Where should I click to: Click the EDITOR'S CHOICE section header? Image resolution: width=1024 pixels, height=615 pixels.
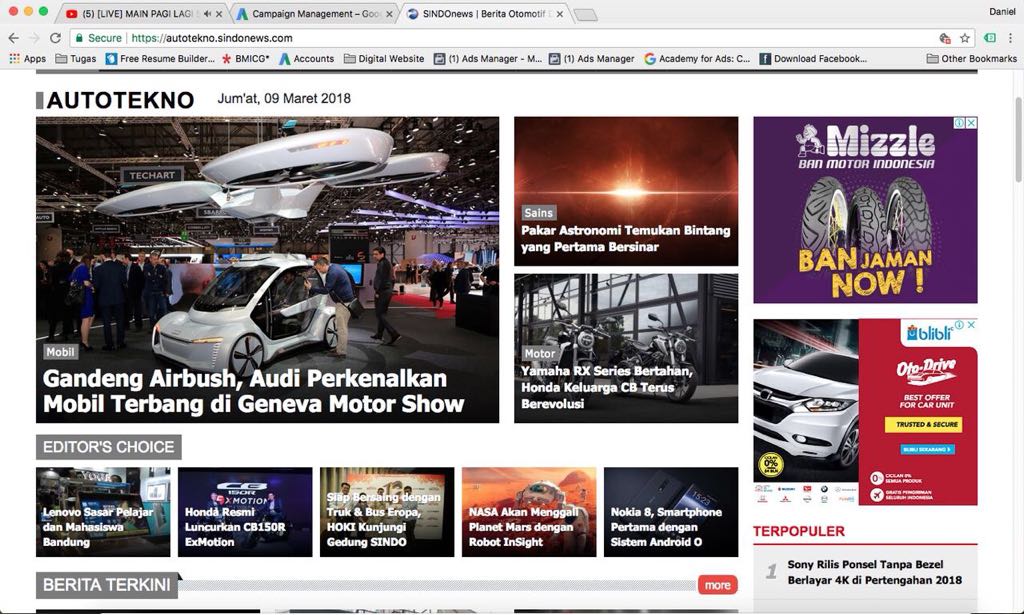click(108, 447)
